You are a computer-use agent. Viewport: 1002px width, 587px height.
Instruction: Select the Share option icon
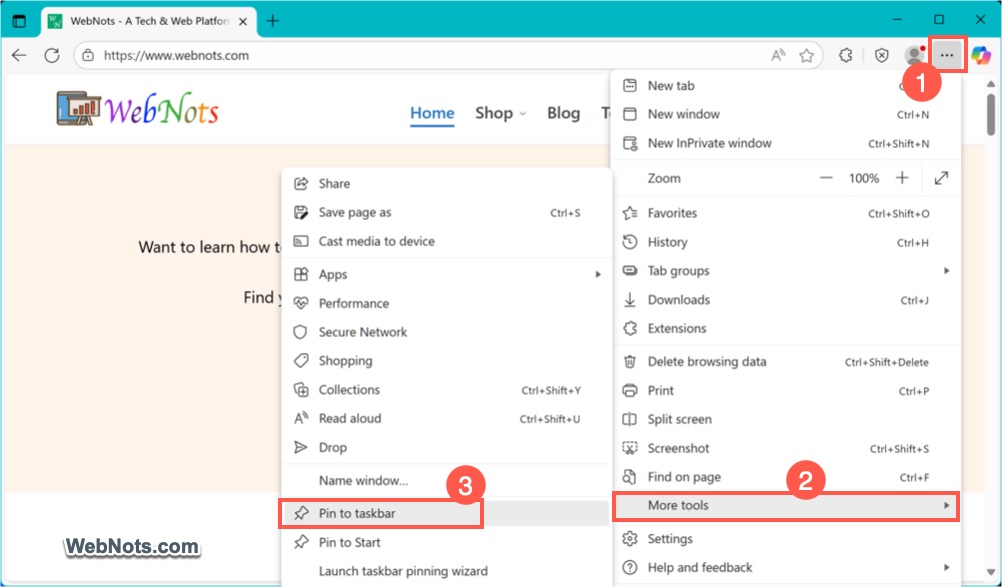pos(302,183)
